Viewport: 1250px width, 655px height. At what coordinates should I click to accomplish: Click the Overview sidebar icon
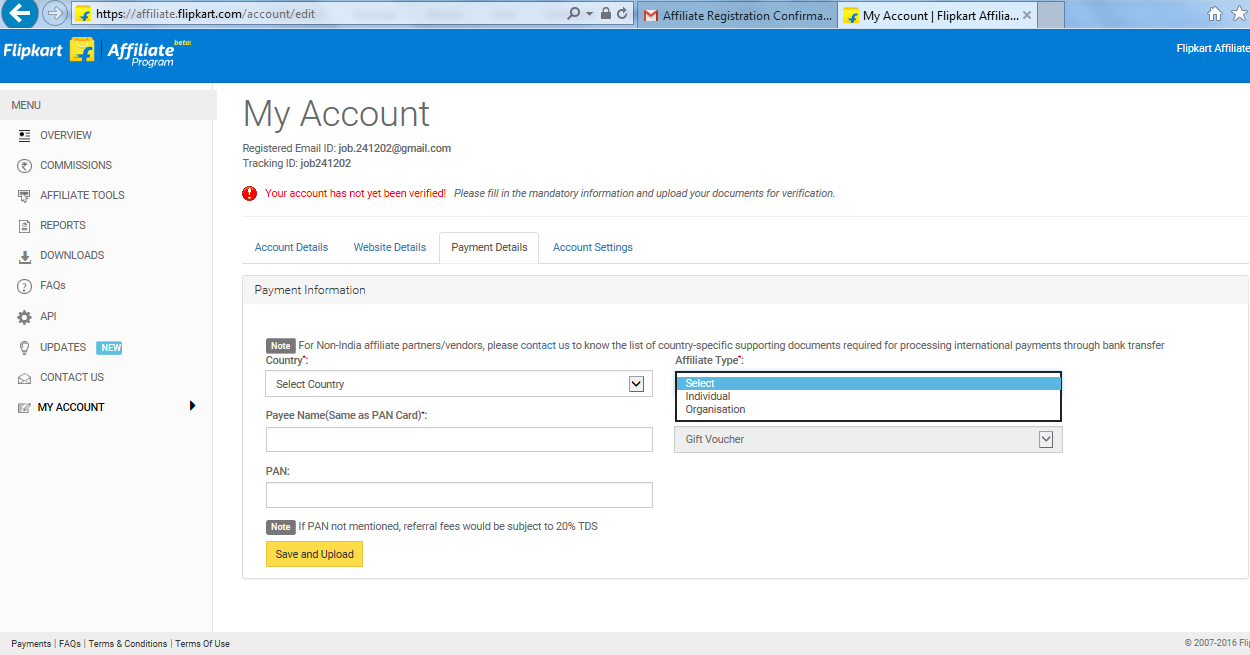[x=25, y=135]
